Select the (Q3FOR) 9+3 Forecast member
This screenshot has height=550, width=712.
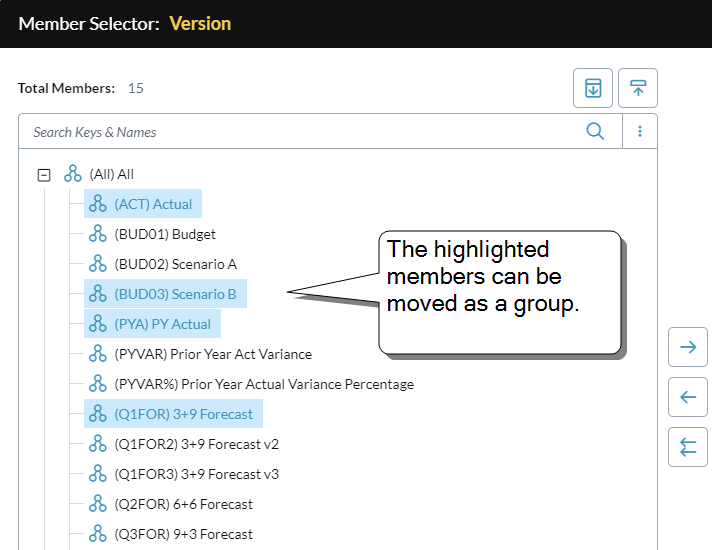(x=183, y=534)
